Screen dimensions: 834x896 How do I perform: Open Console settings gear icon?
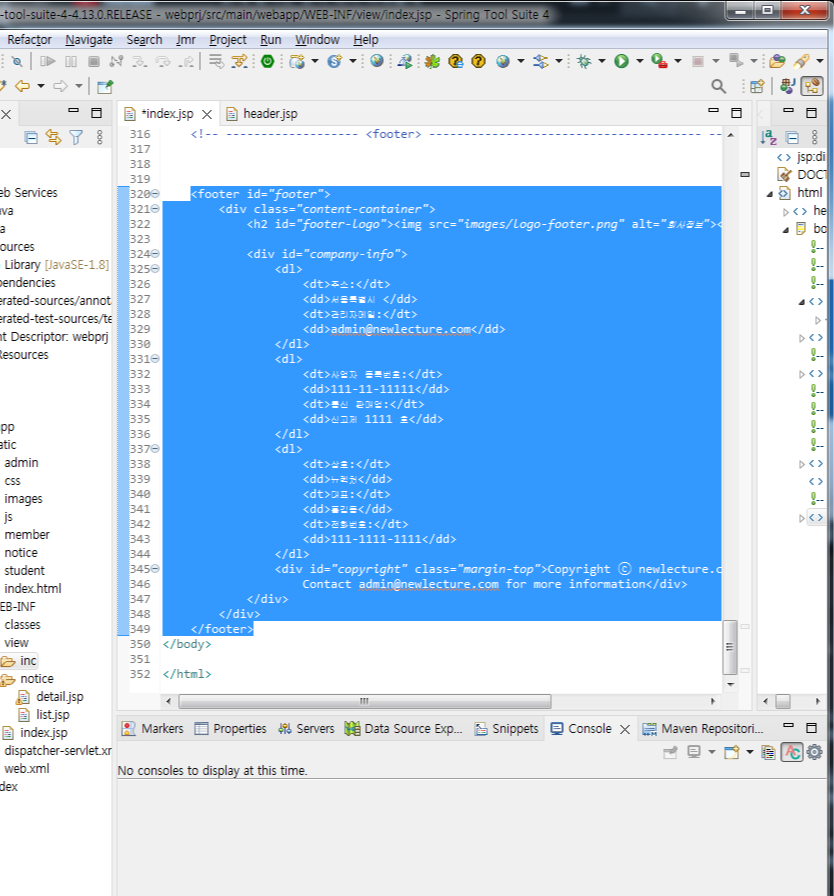tap(815, 752)
